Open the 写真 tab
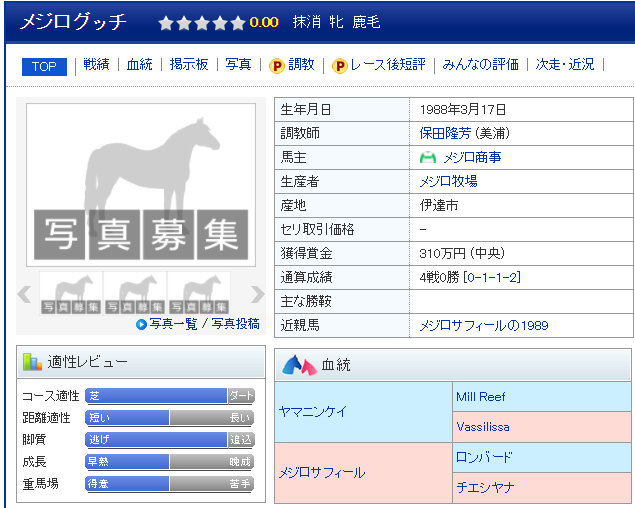This screenshot has width=635, height=508. [238, 64]
